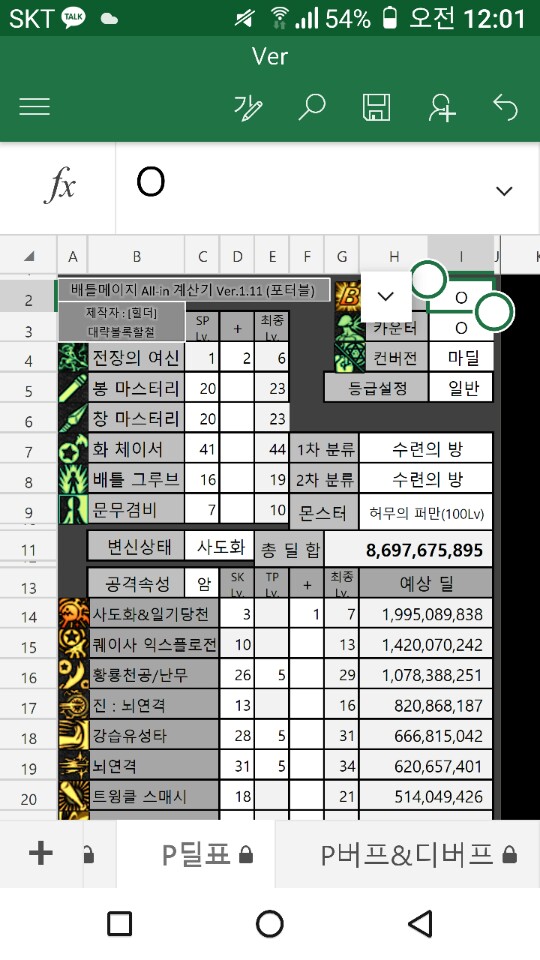Tap the pen editing tools icon
The image size is (540, 960).
tap(248, 108)
